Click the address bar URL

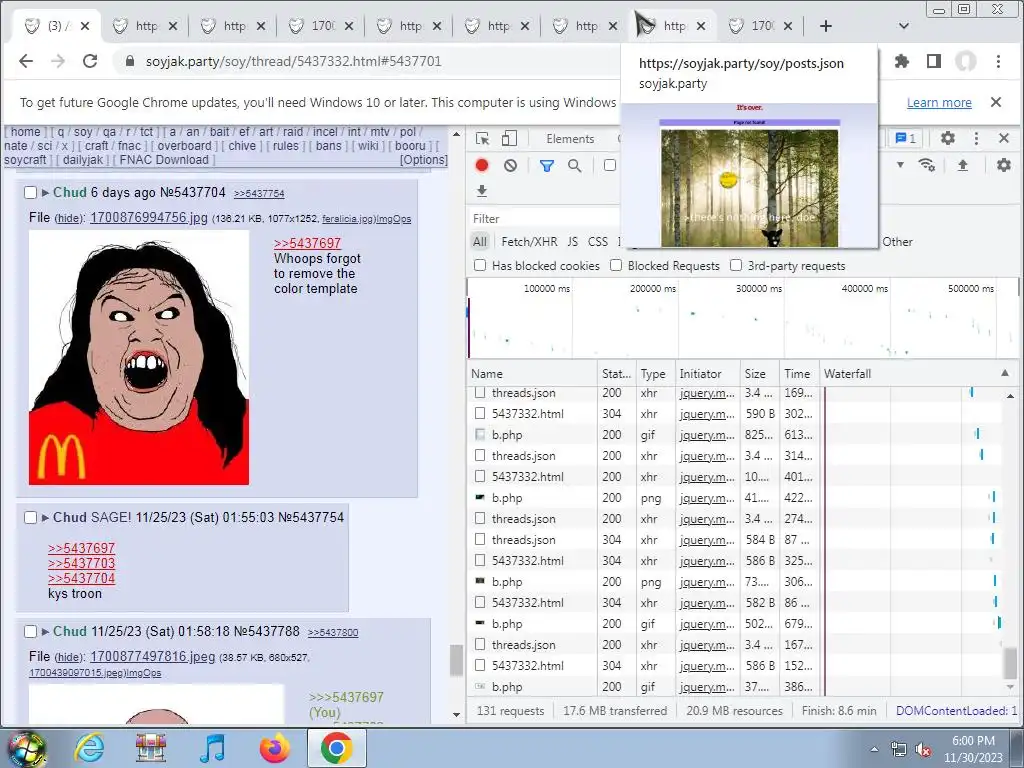(x=293, y=61)
